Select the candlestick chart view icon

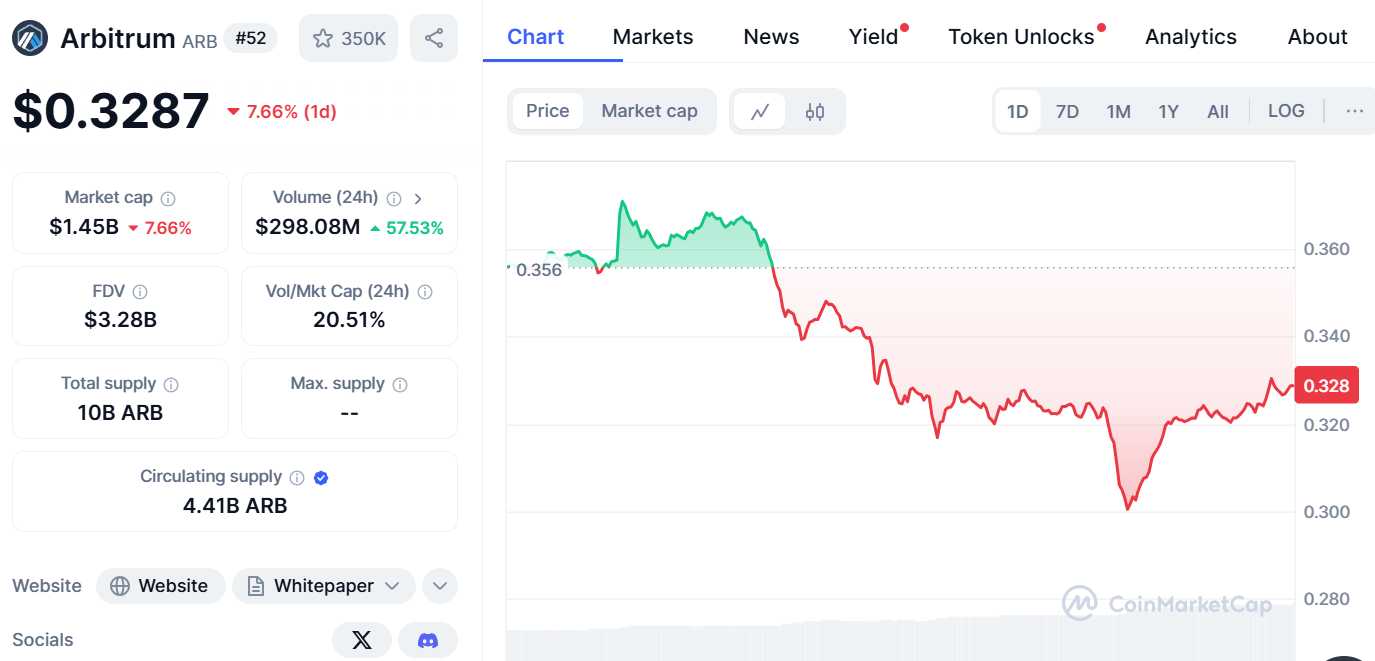814,112
